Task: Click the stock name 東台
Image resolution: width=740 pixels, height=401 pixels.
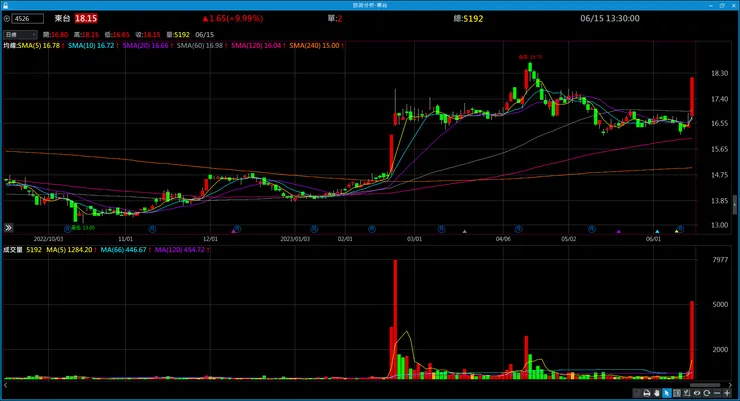Action: click(x=62, y=18)
